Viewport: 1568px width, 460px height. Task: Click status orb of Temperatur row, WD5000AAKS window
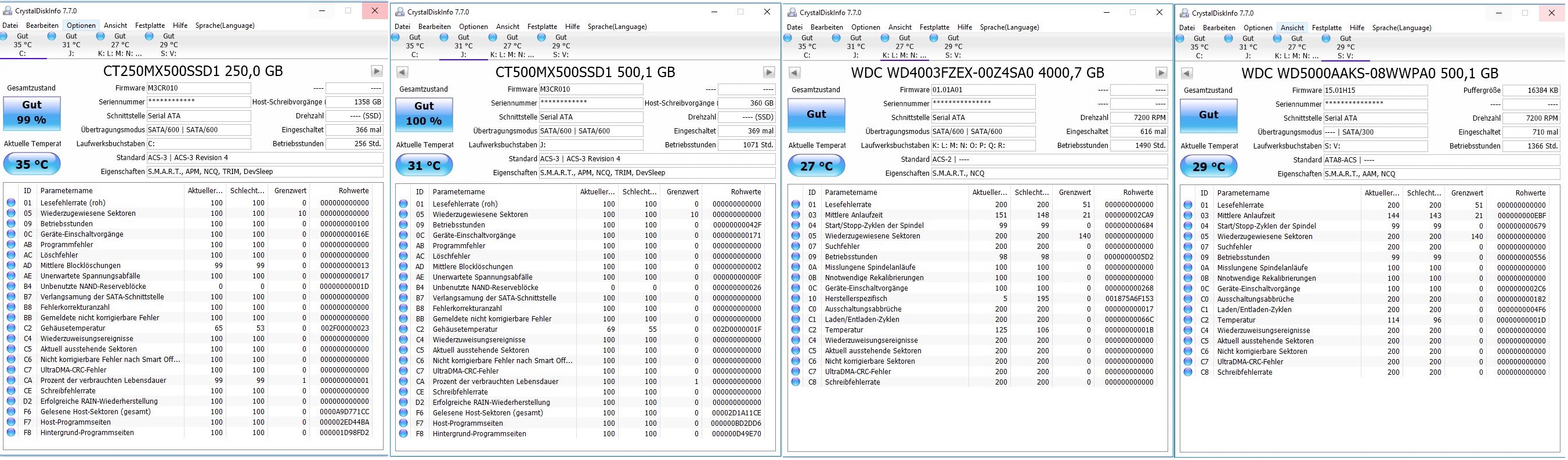click(x=1187, y=320)
